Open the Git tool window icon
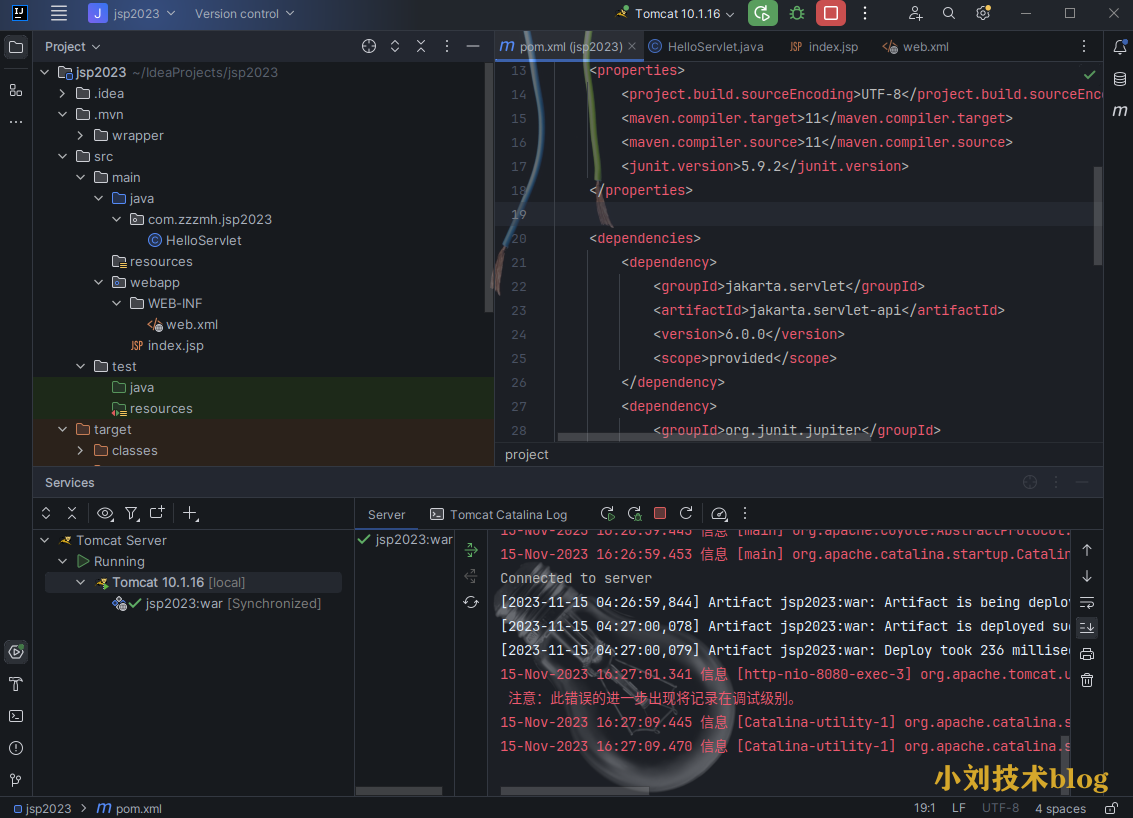This screenshot has width=1133, height=818. click(16, 780)
